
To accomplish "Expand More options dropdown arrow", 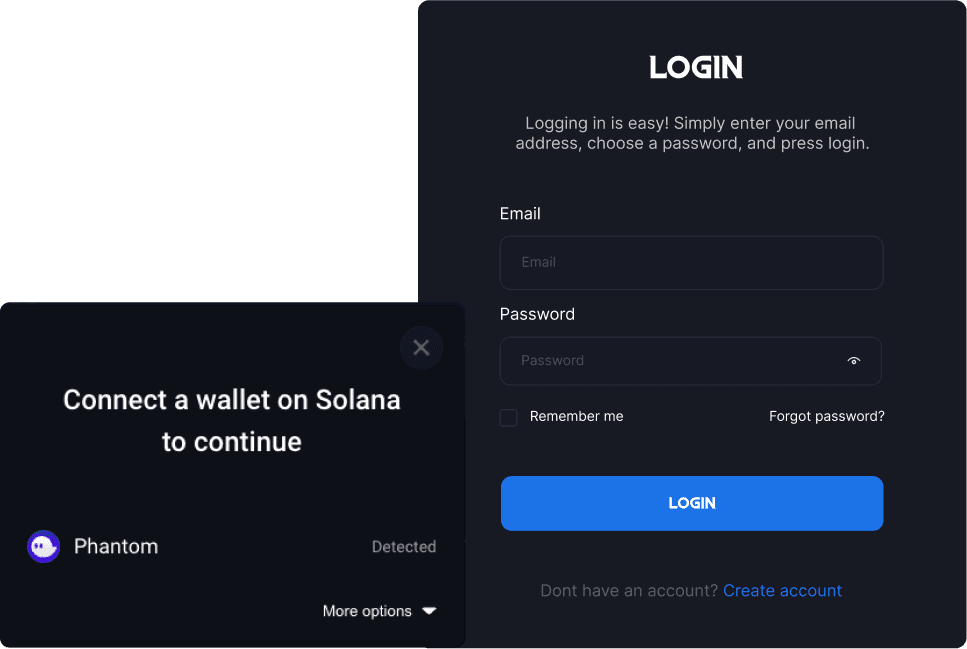I will point(429,611).
